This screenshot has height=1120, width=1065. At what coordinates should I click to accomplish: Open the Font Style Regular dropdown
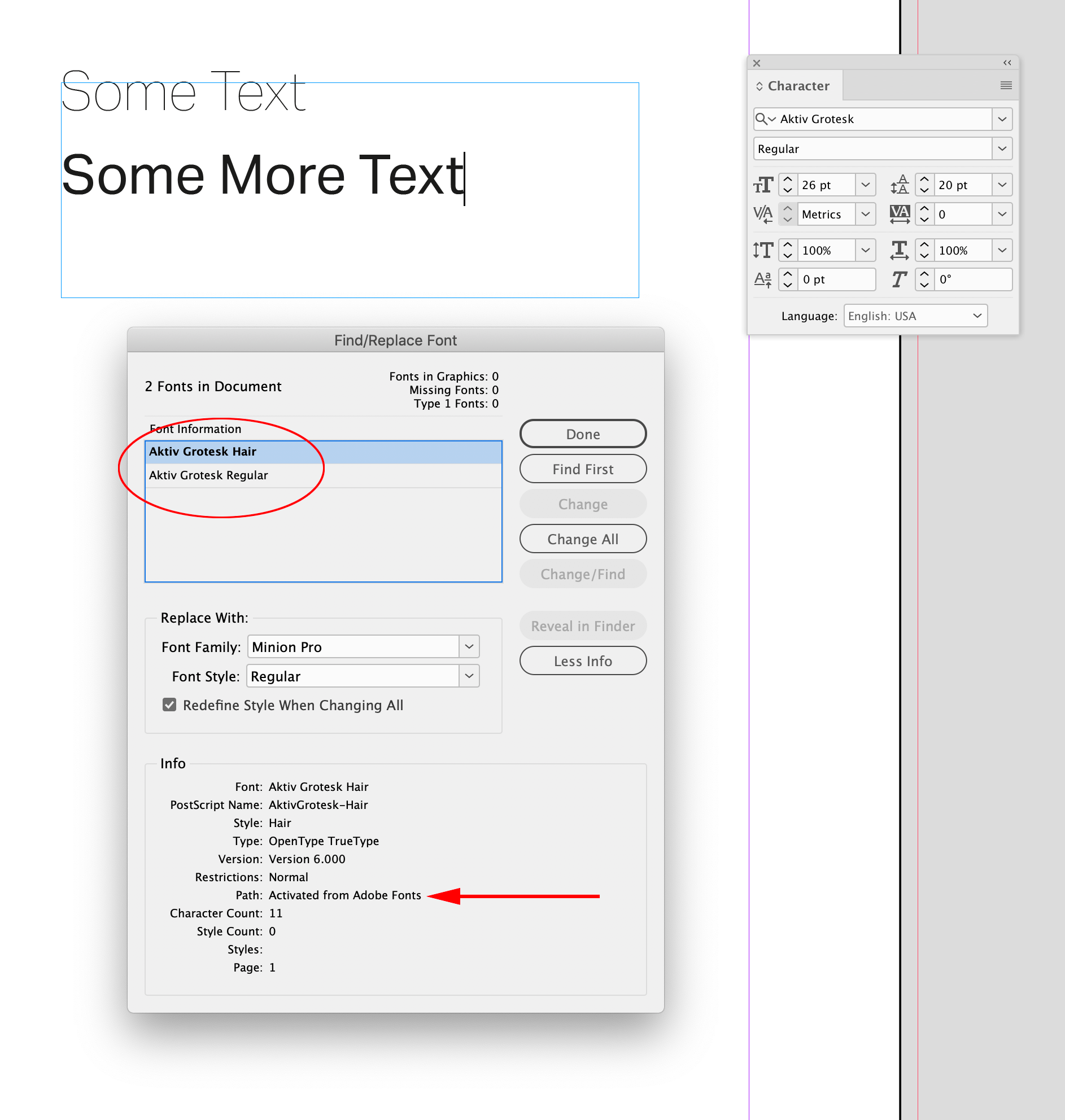tap(468, 676)
